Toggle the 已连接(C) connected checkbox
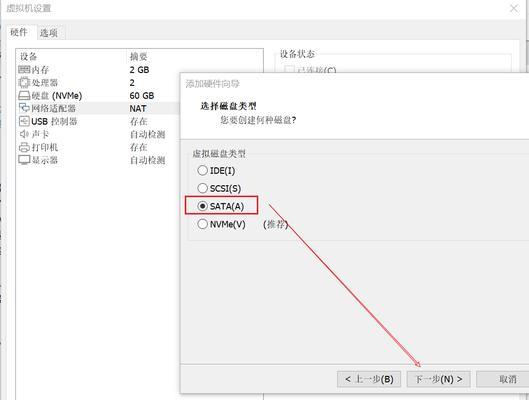The height and width of the screenshot is (400, 529). coord(289,70)
